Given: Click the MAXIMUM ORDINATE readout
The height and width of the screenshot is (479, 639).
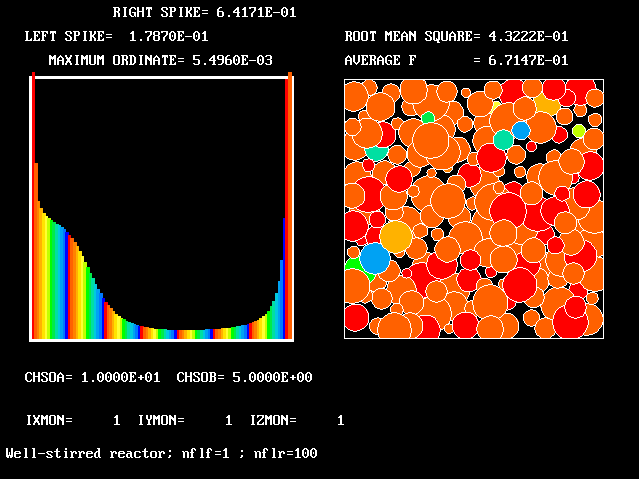Looking at the screenshot, I should [160, 60].
